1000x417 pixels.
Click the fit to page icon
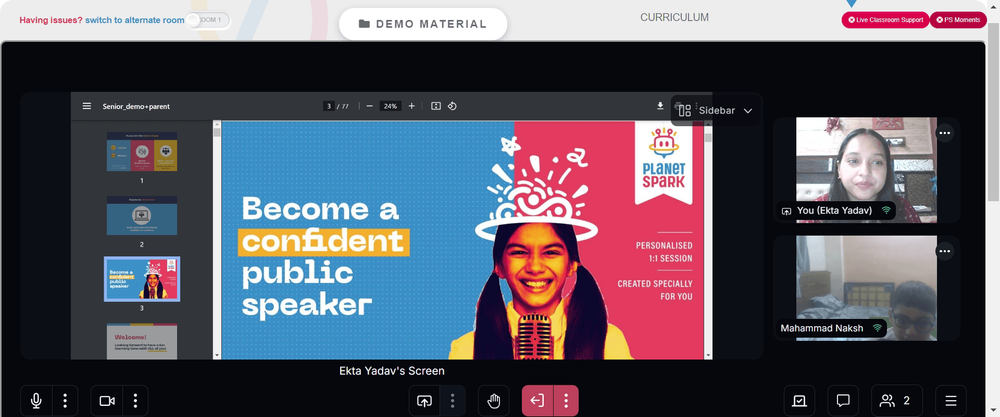[x=436, y=106]
